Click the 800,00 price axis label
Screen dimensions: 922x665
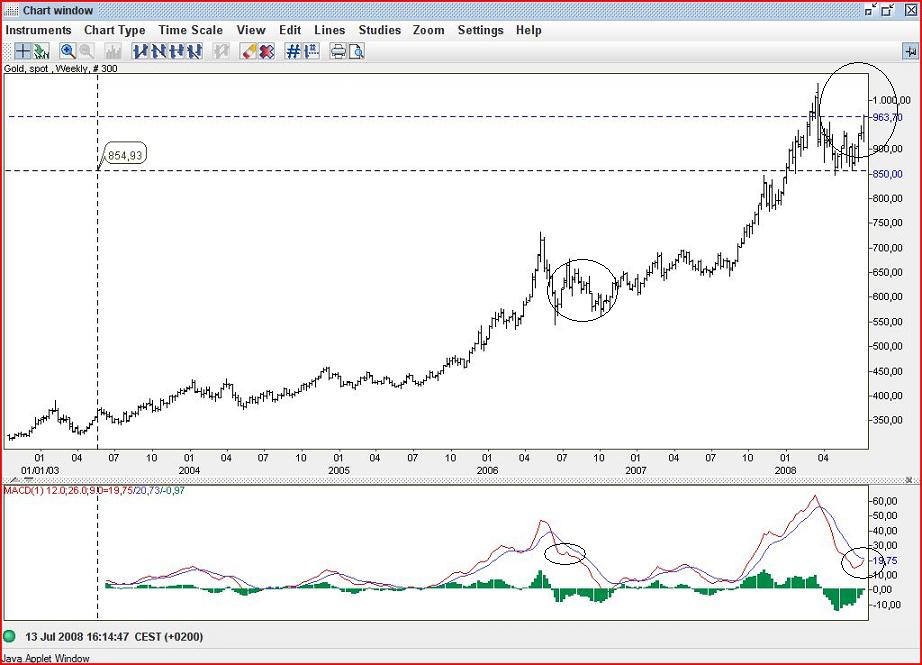[x=887, y=199]
